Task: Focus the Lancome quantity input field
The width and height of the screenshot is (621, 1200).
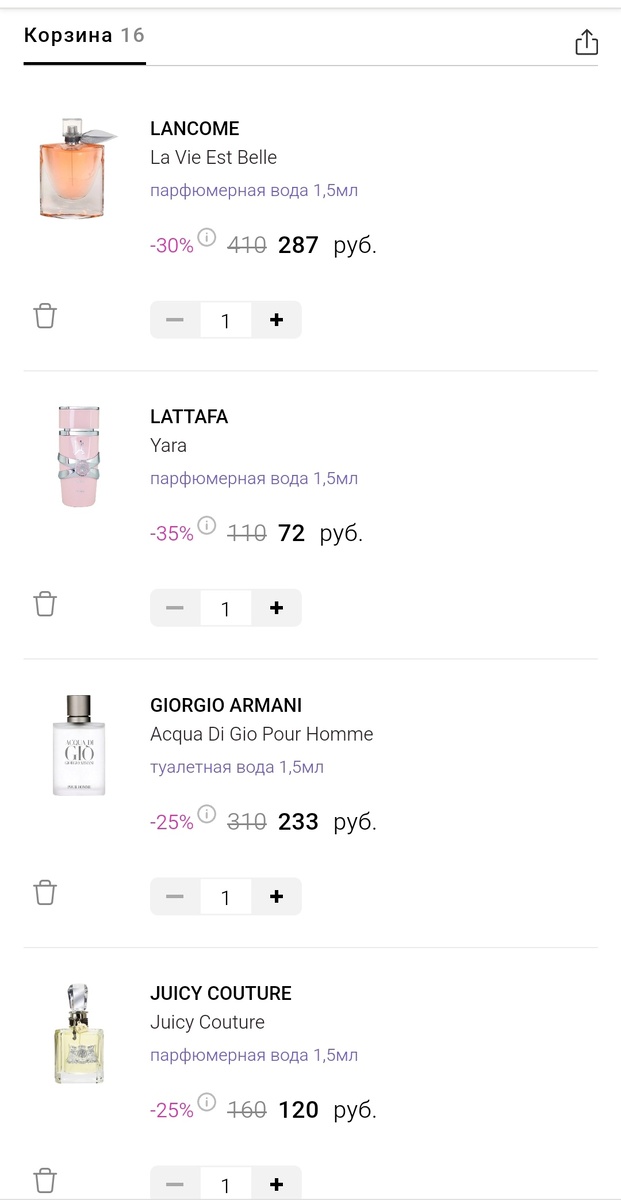Action: (x=225, y=320)
